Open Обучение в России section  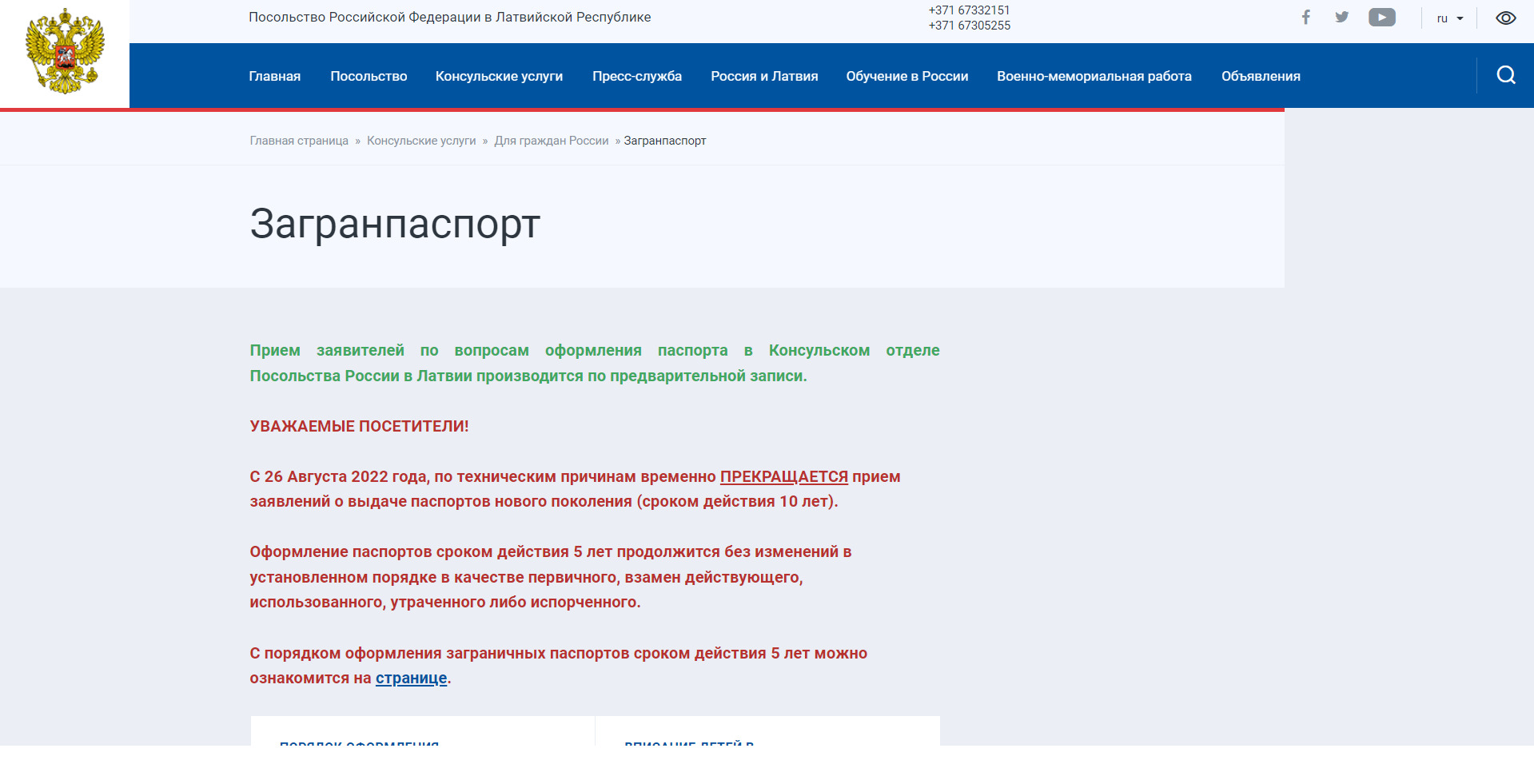[906, 76]
